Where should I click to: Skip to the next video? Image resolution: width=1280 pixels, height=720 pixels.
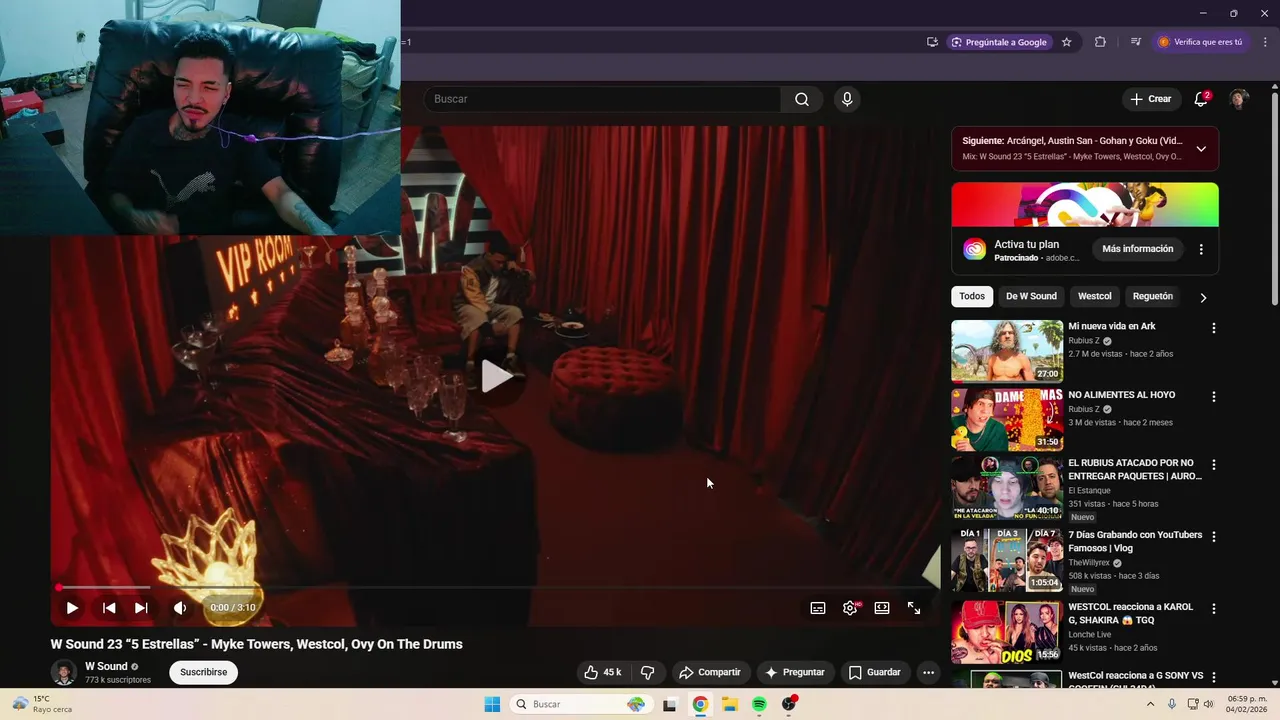click(x=141, y=607)
